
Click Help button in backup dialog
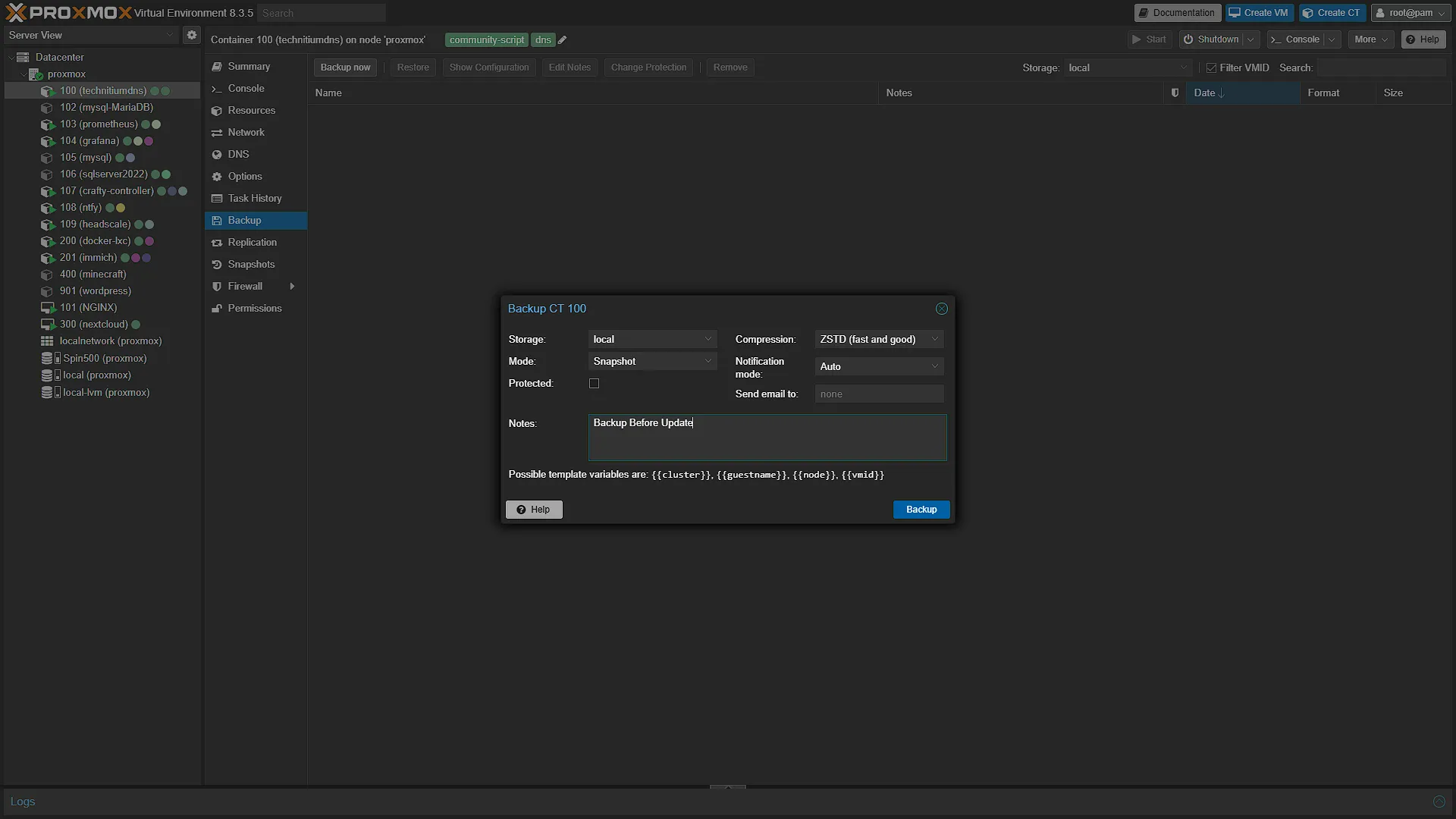534,510
